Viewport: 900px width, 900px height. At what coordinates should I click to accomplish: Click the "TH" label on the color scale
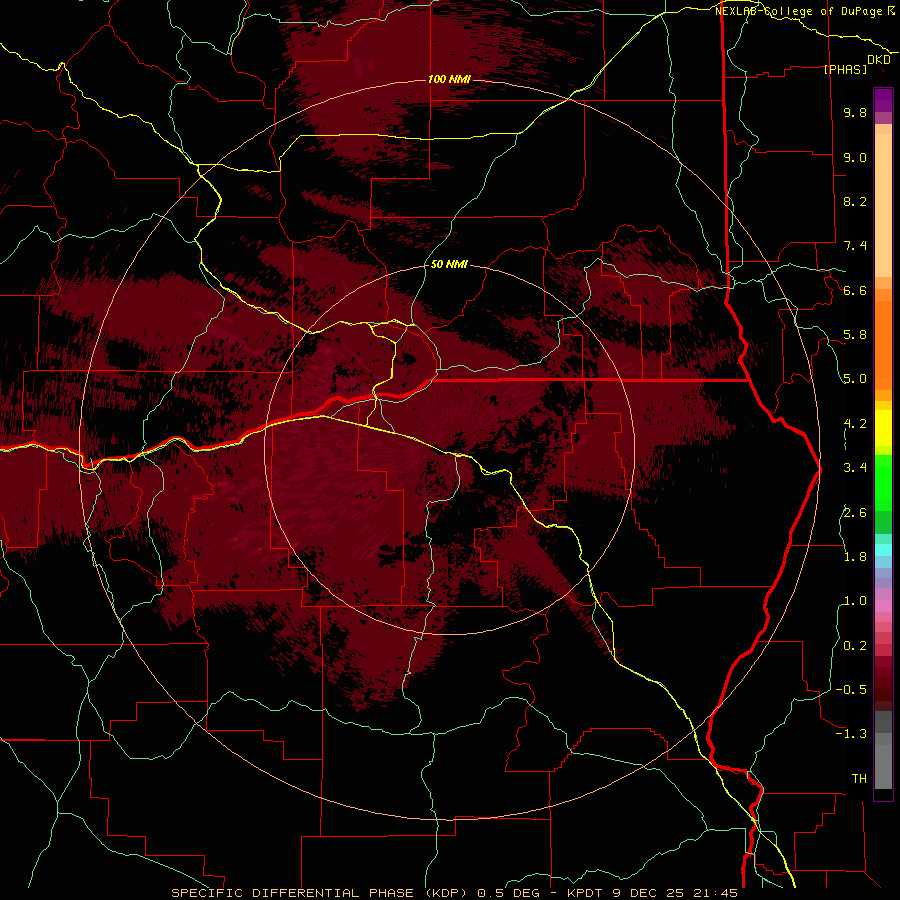(x=859, y=779)
